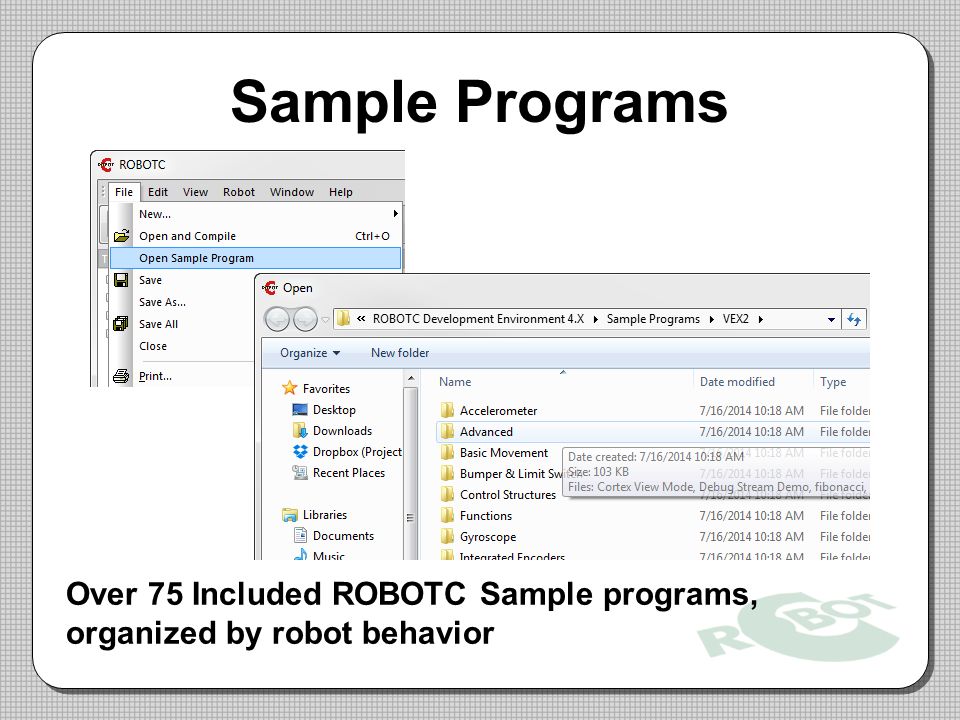This screenshot has height=720, width=960.
Task: Select Downloads in Favorites
Action: click(342, 430)
